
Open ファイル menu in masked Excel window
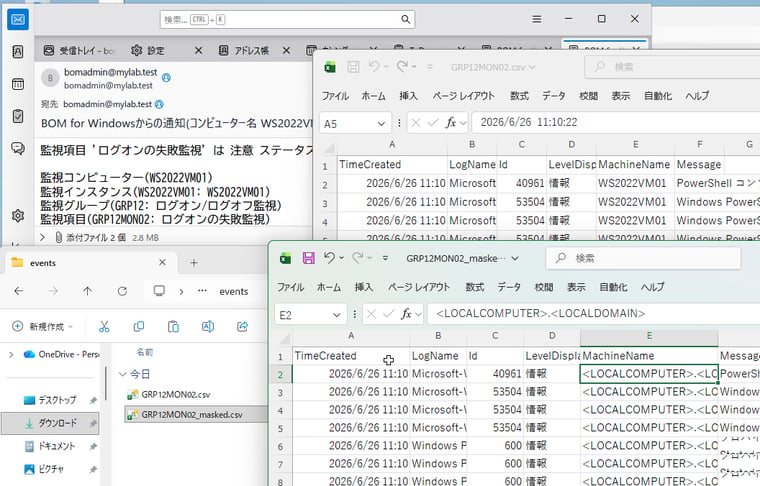(x=290, y=287)
